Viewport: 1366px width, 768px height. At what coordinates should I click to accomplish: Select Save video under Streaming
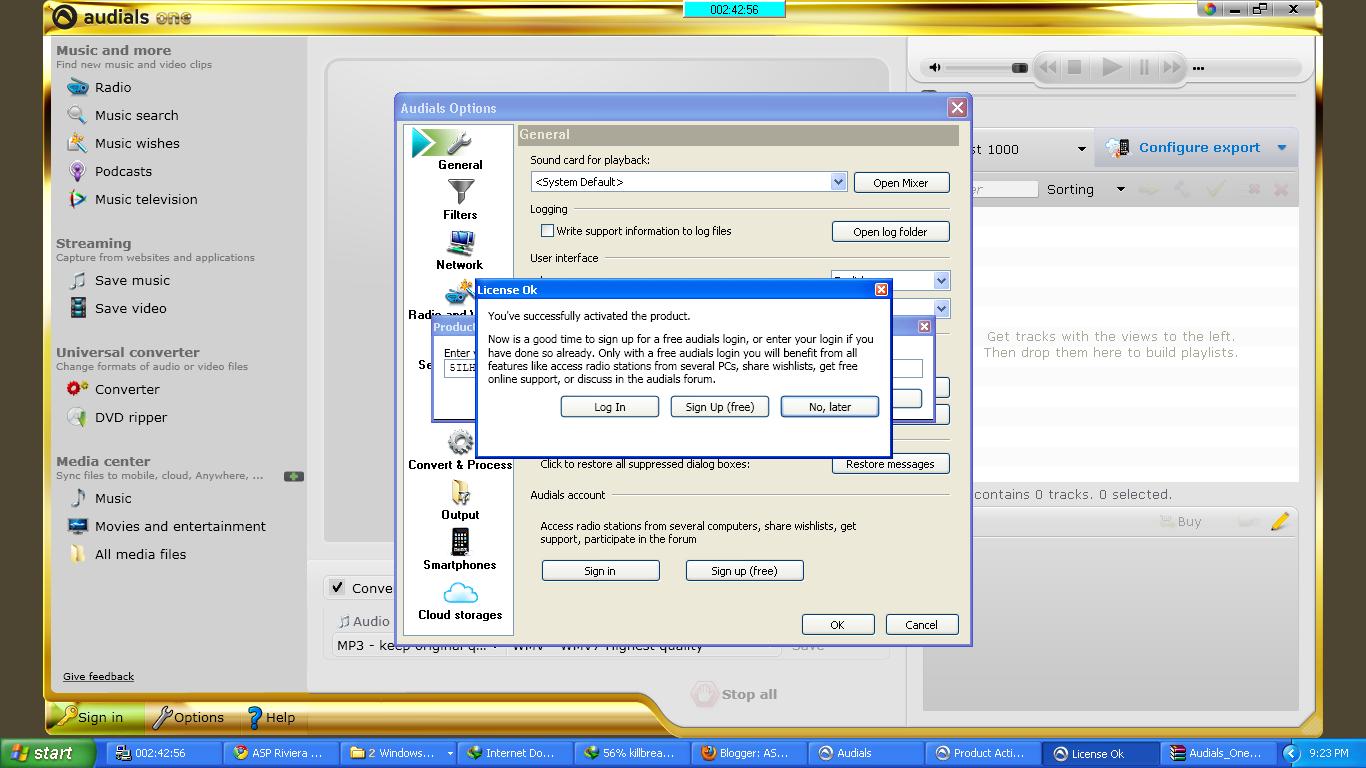117,308
